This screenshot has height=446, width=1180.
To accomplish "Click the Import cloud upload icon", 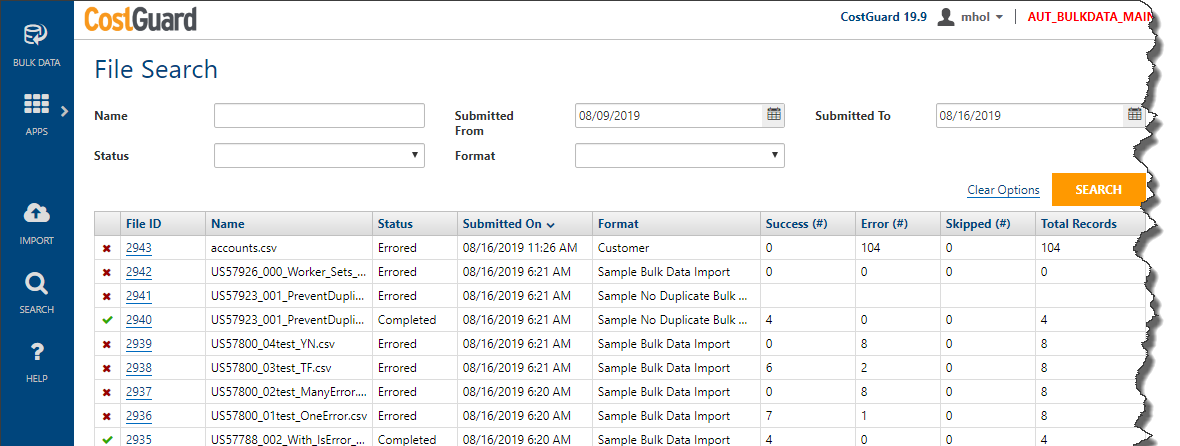I will 36,213.
